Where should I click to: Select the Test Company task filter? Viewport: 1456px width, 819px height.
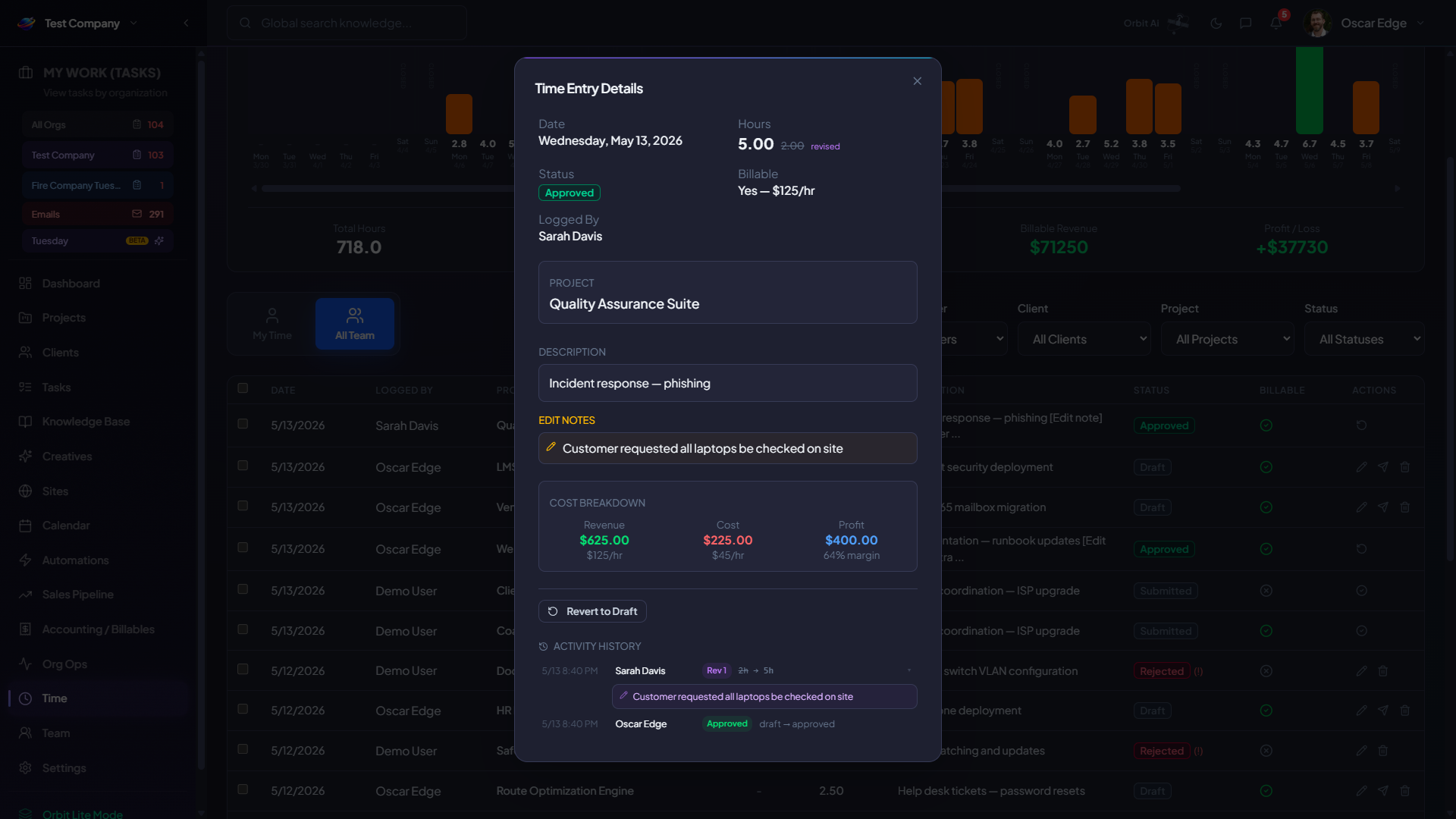97,155
